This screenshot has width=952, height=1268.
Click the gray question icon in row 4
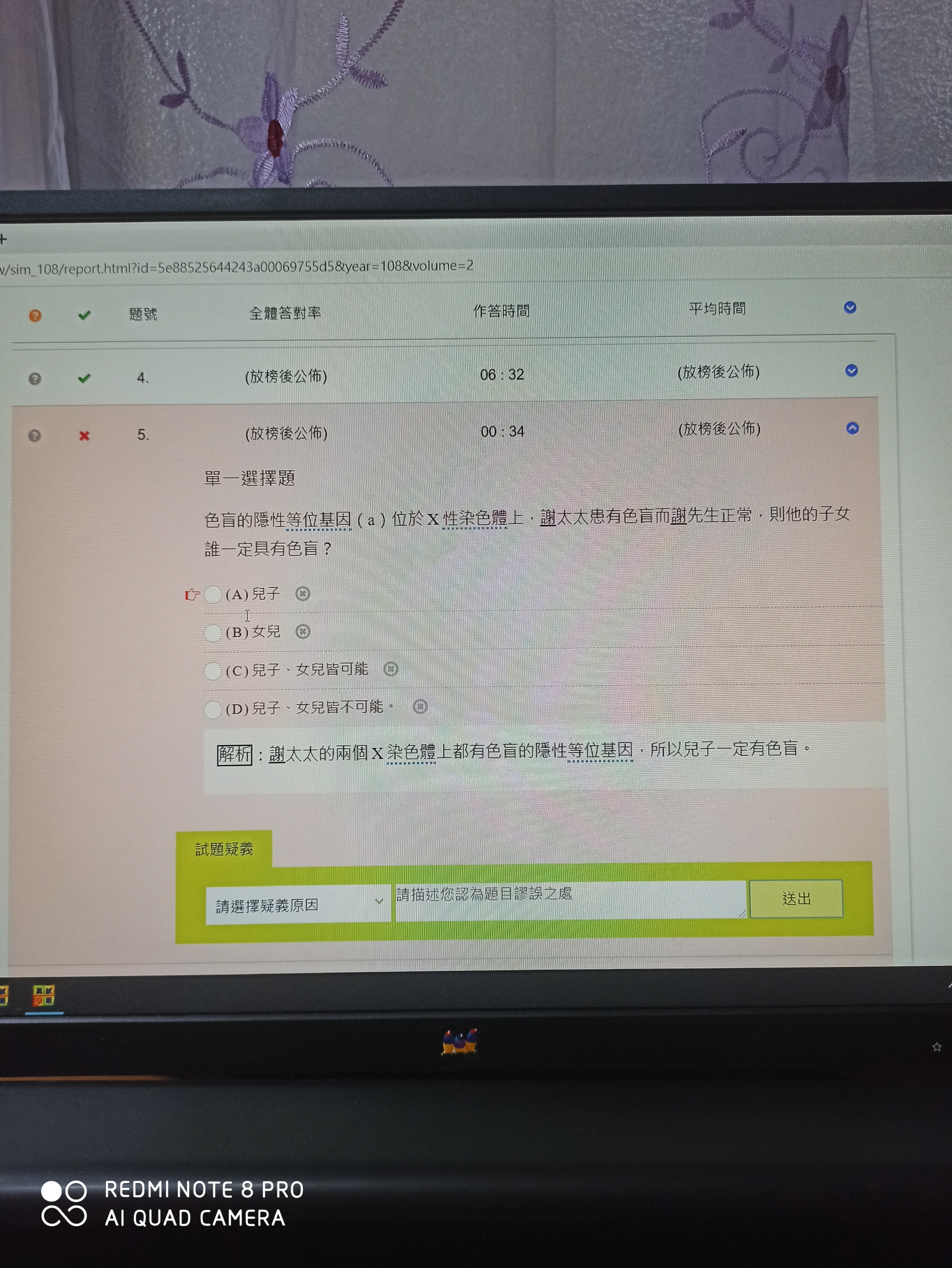pos(35,379)
